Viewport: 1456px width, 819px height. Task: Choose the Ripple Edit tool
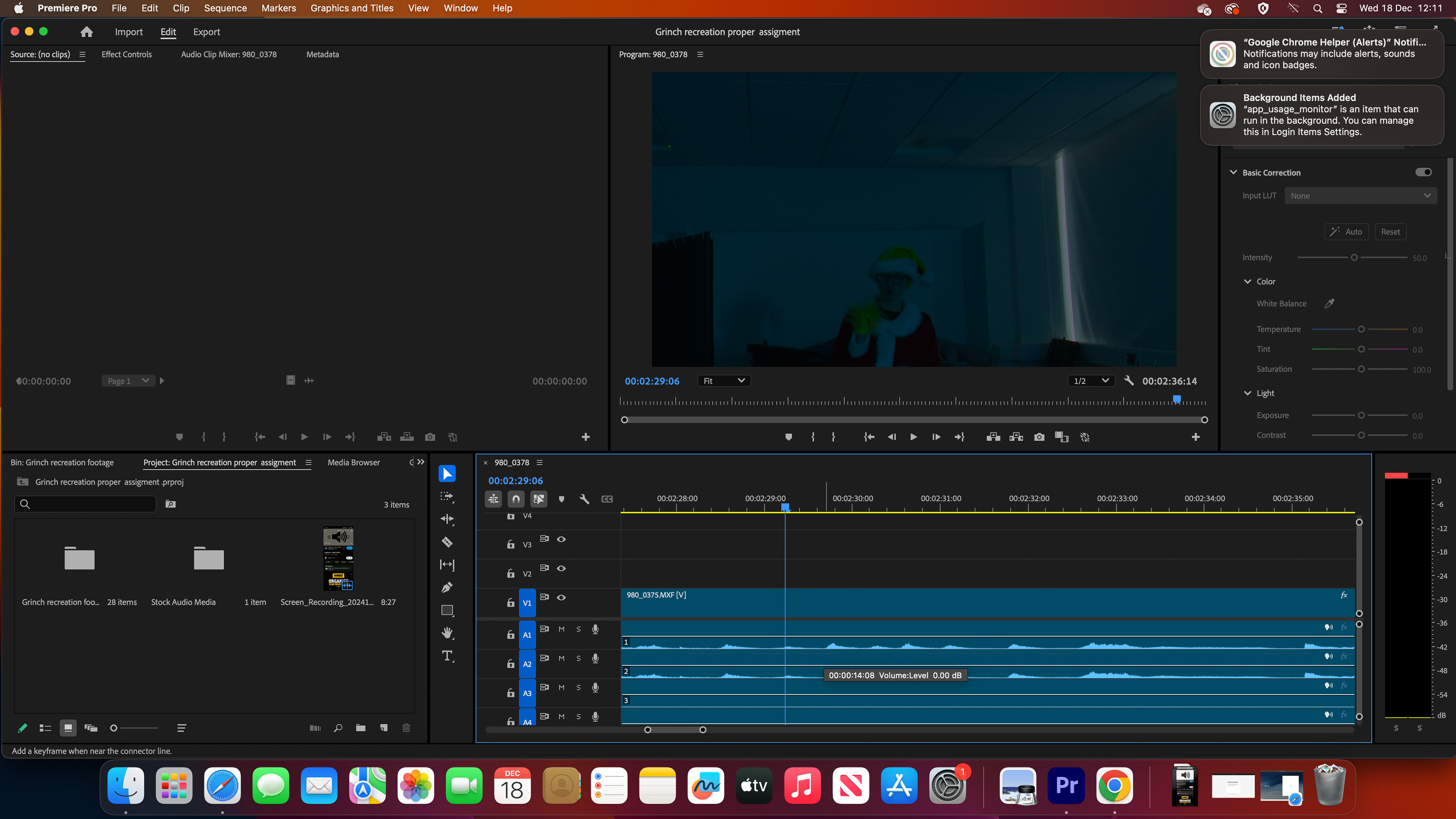(447, 519)
